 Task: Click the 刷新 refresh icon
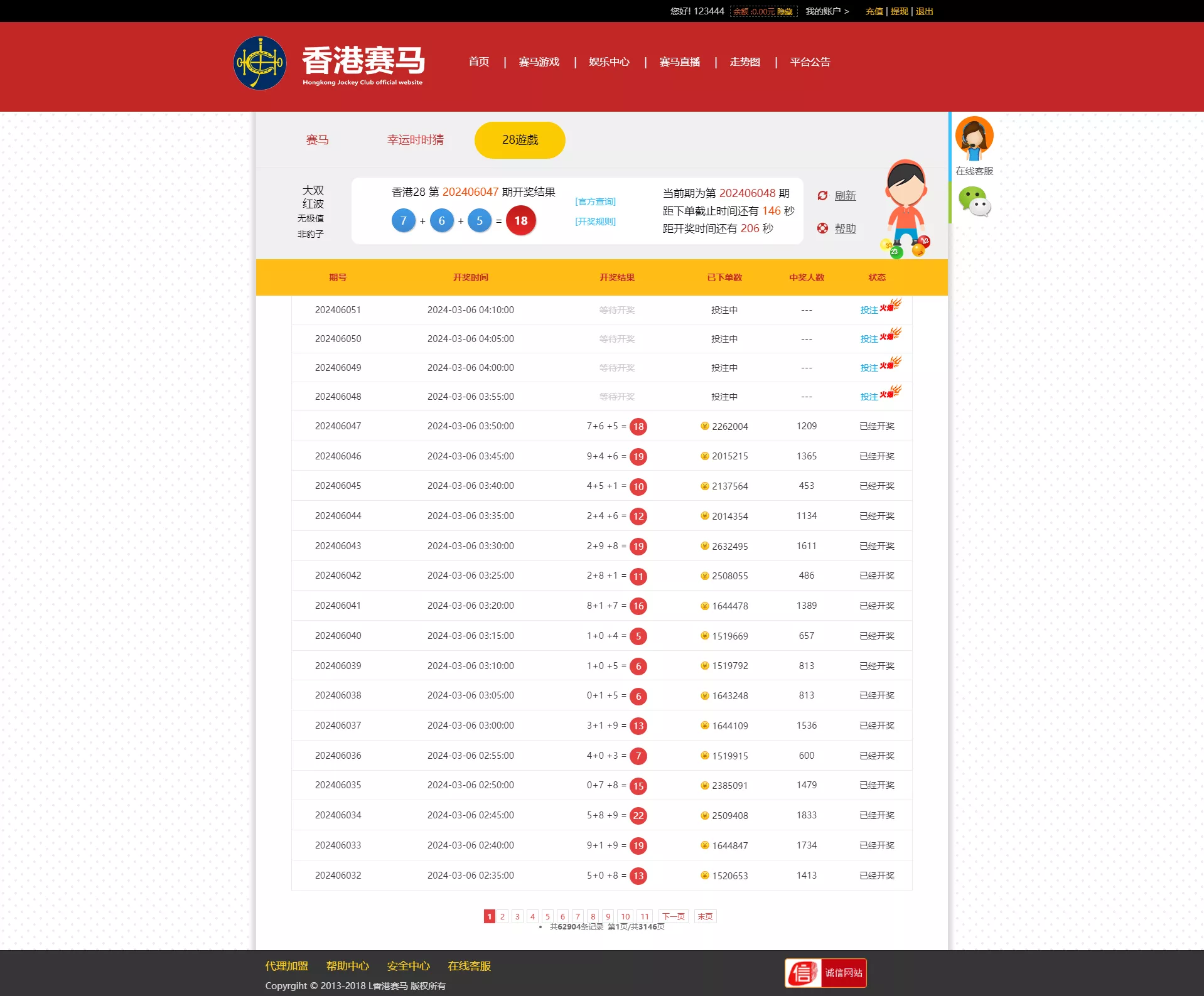pyautogui.click(x=823, y=196)
